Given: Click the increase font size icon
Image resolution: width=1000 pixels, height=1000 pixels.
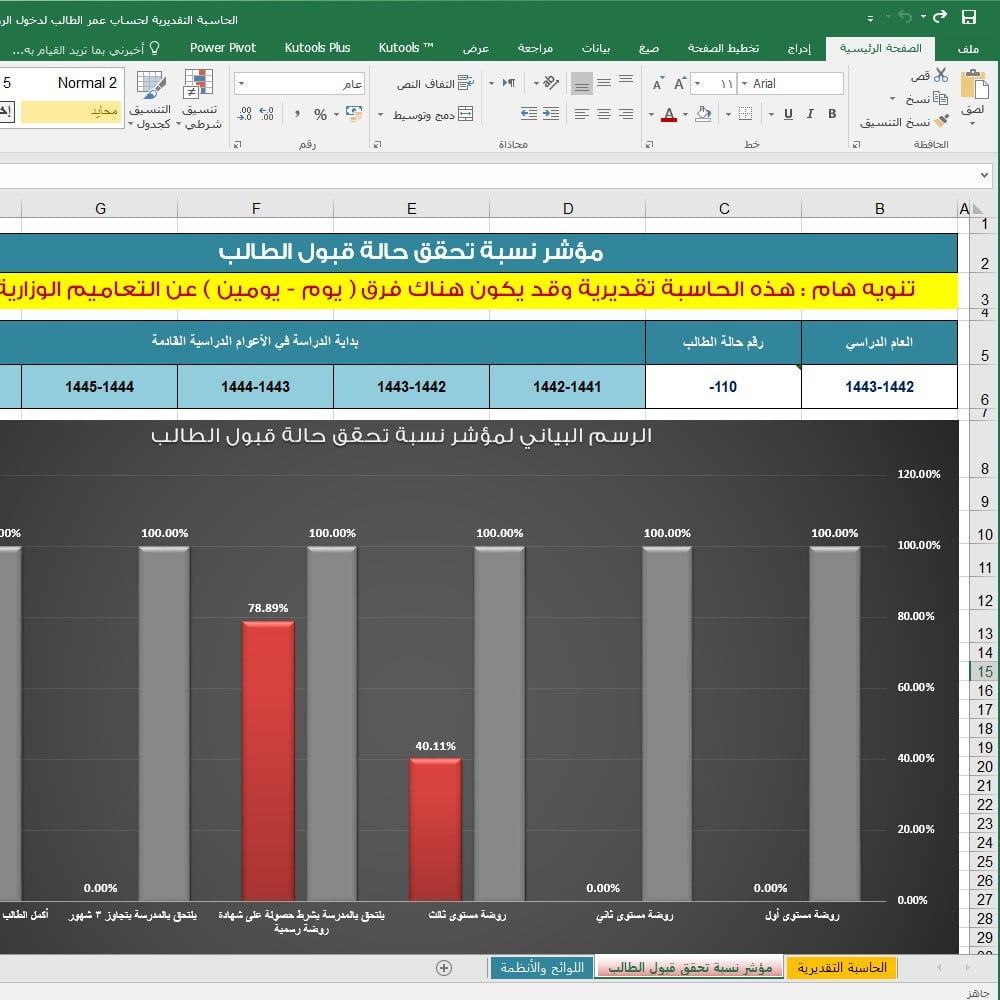Looking at the screenshot, I should pyautogui.click(x=680, y=84).
